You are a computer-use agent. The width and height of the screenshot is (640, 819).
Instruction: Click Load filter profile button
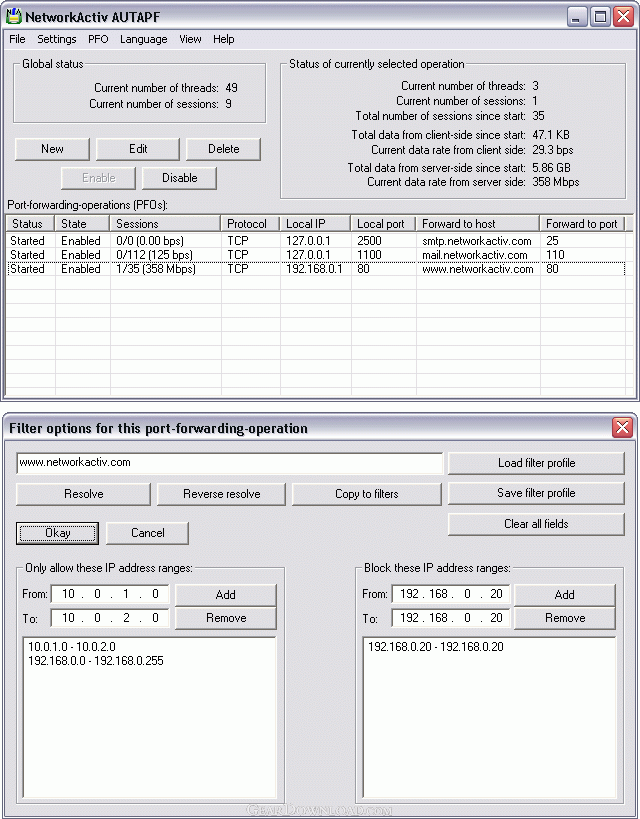536,463
